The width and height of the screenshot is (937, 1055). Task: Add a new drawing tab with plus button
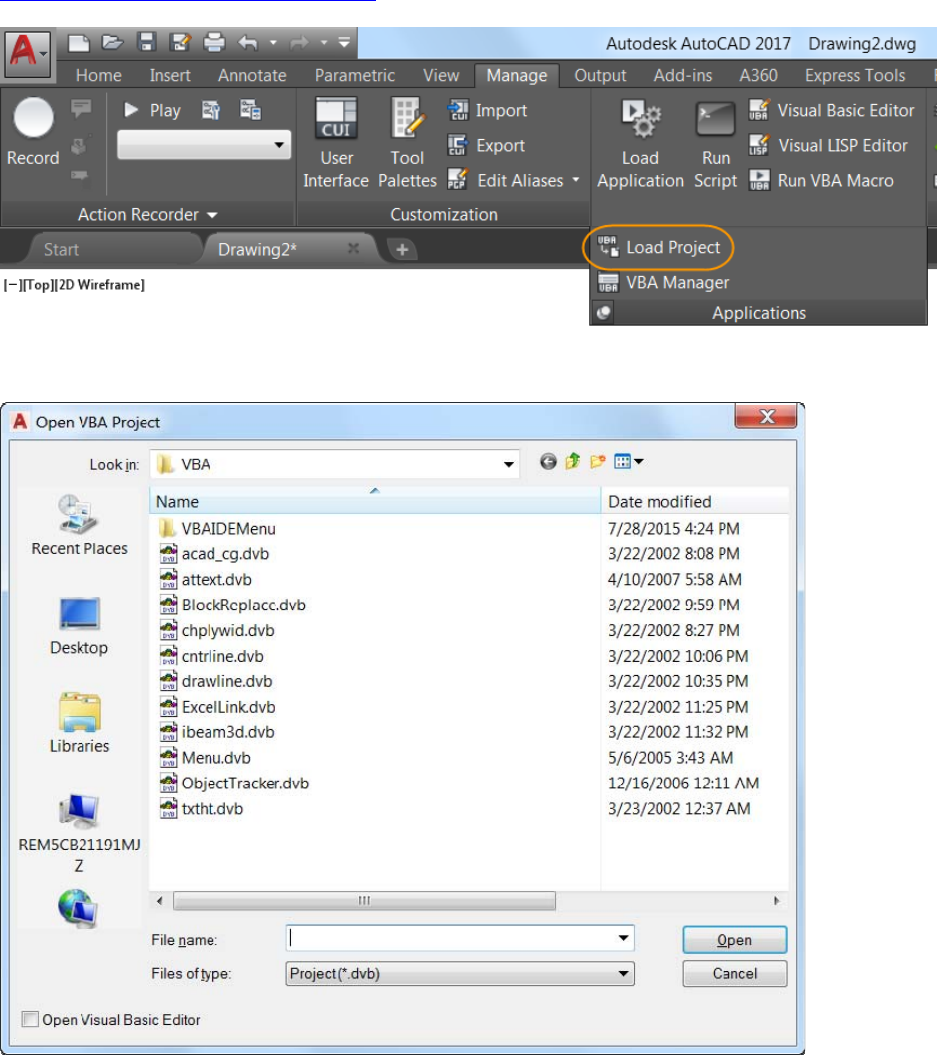tap(402, 250)
